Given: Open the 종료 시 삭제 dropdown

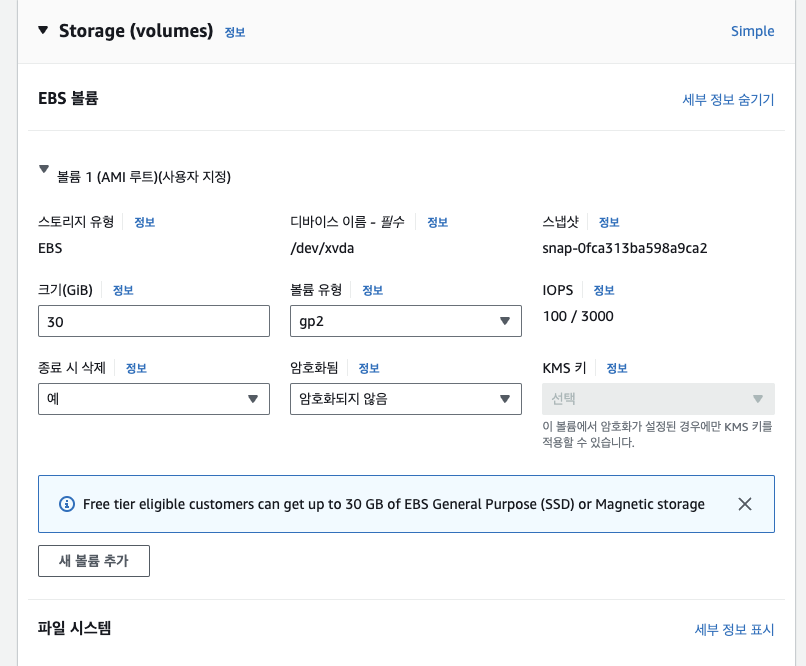Looking at the screenshot, I should [153, 399].
